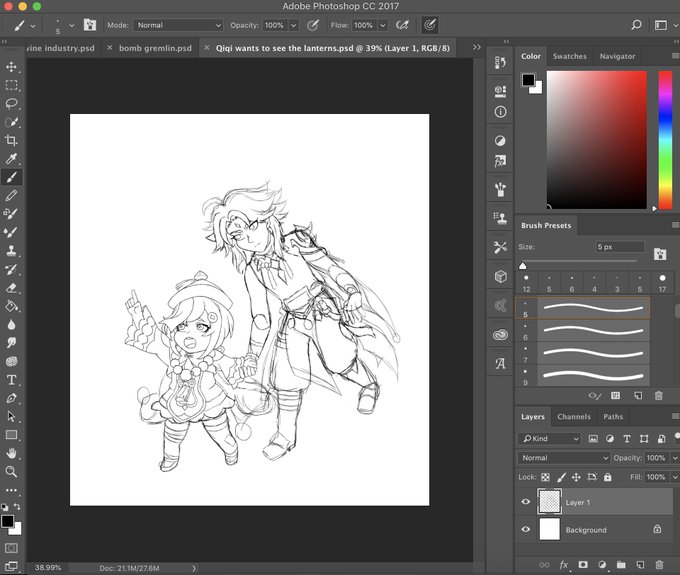Switch to Paths tab

coord(613,416)
